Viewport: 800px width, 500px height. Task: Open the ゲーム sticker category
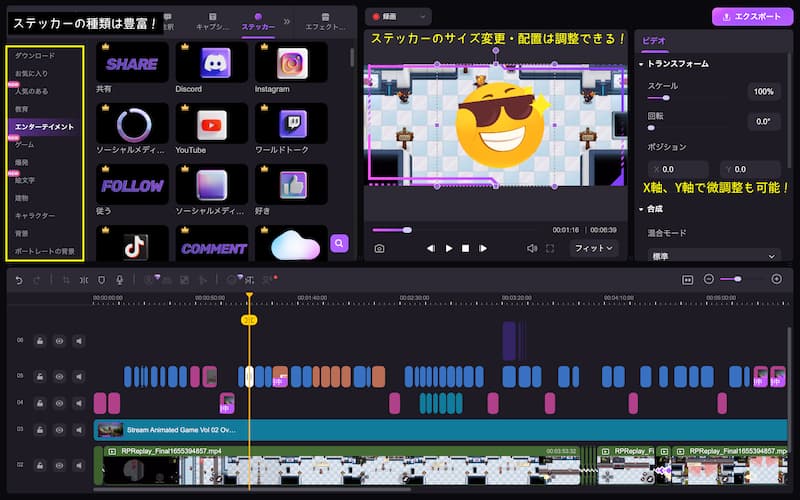[24, 145]
